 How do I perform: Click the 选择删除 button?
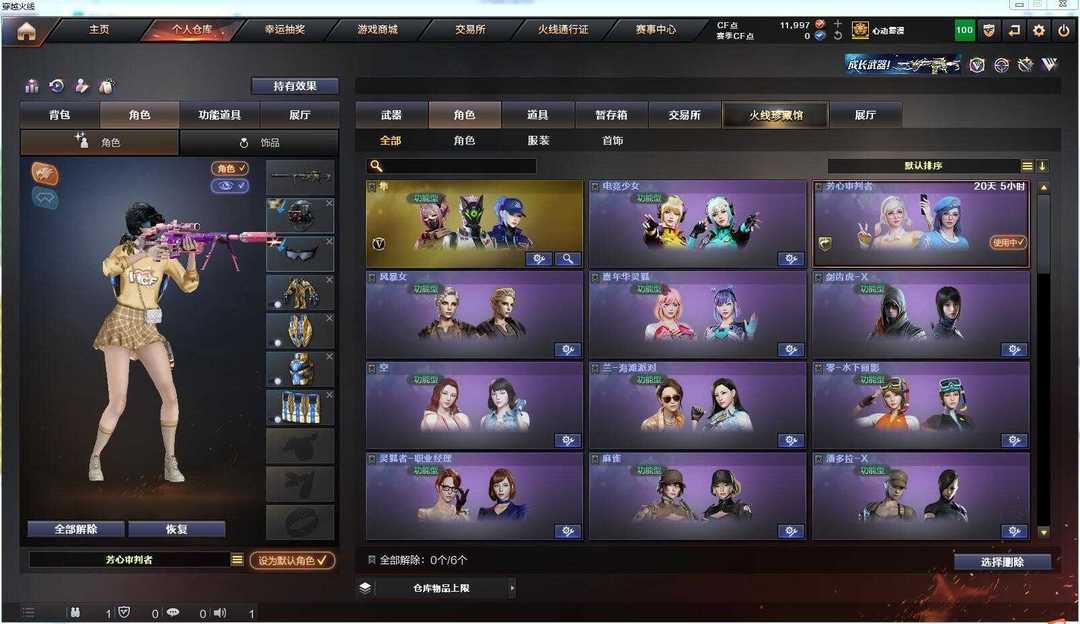coord(1002,562)
